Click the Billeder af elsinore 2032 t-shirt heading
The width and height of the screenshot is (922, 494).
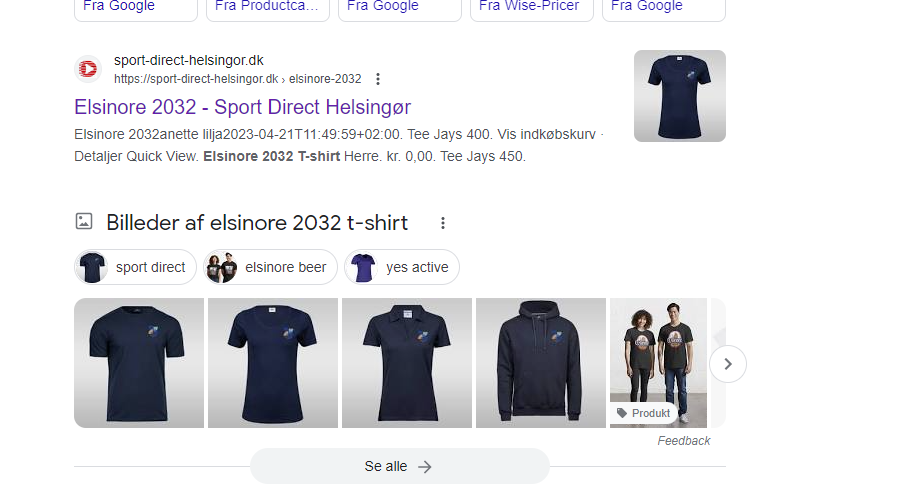257,223
